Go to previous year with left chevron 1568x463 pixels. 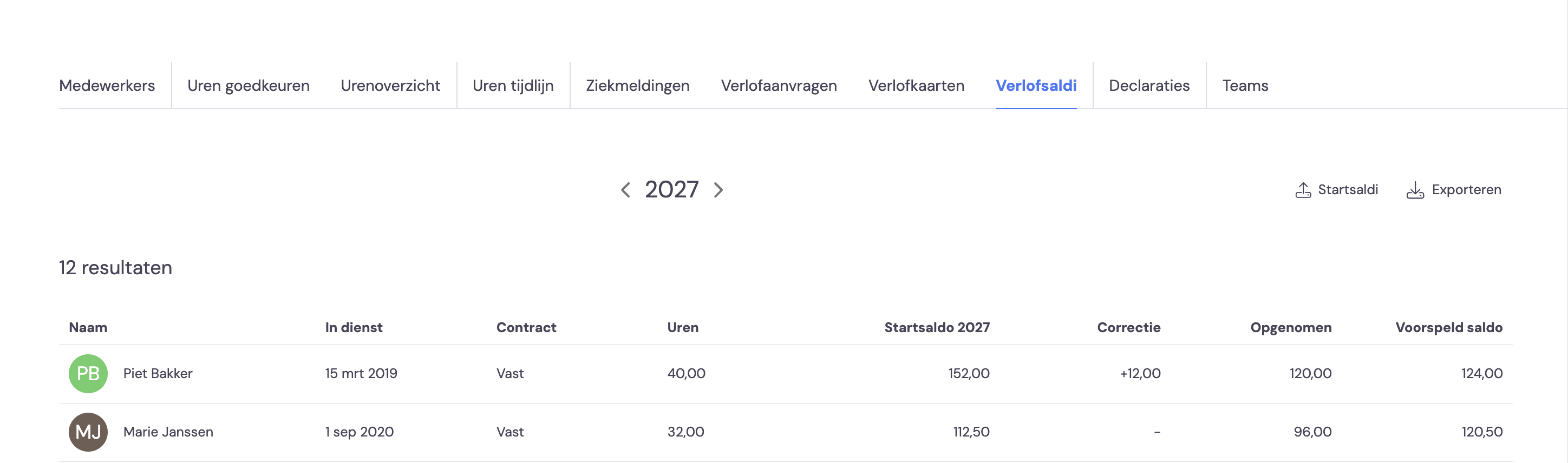pos(625,190)
